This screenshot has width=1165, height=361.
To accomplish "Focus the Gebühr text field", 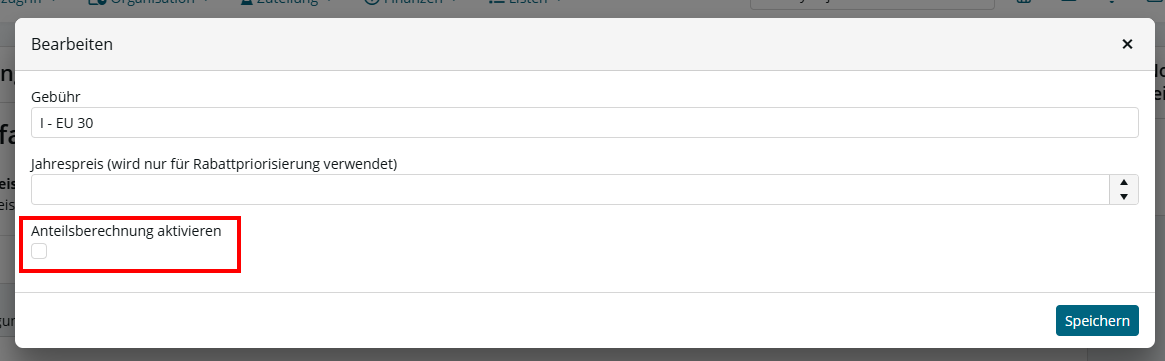I will pos(585,123).
